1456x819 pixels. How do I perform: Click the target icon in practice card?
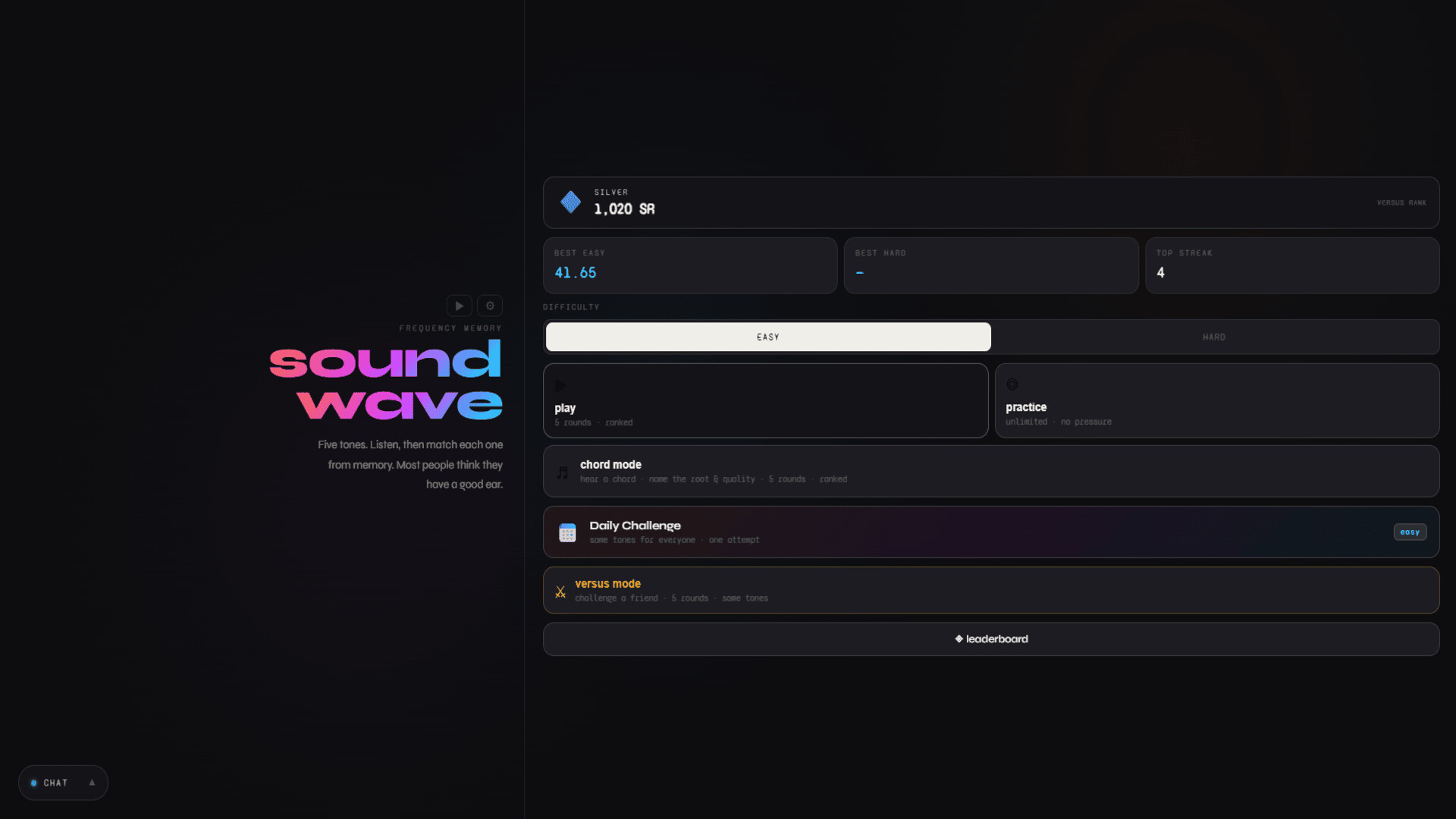[1012, 384]
